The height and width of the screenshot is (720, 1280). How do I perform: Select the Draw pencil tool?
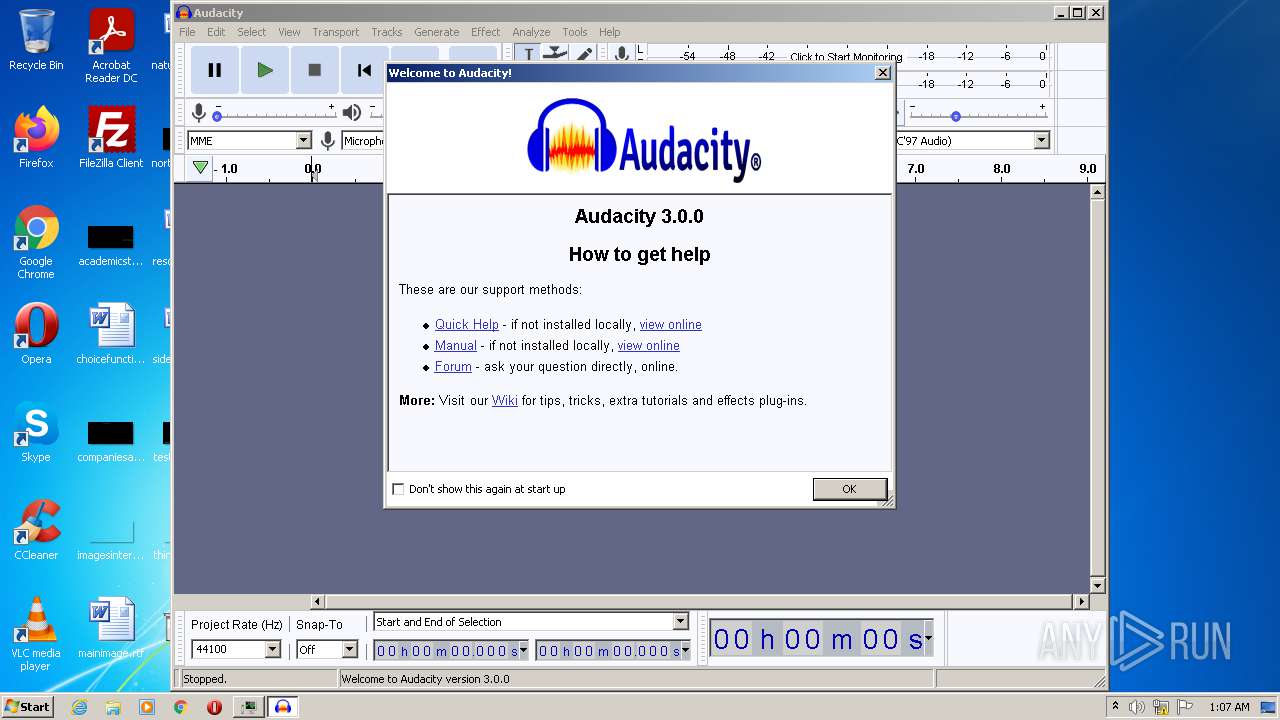click(582, 54)
